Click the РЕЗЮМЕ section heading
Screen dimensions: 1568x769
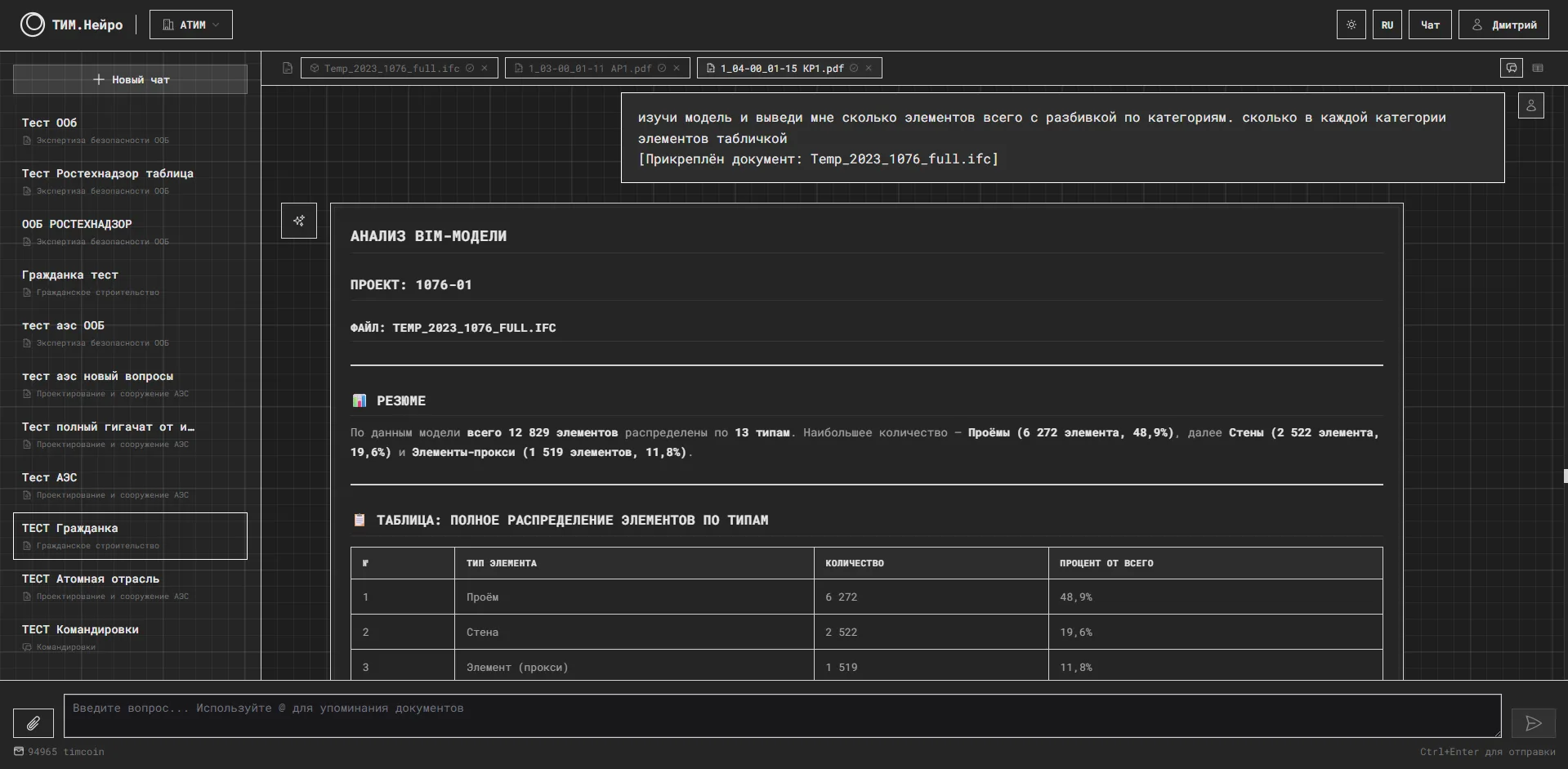click(x=401, y=401)
